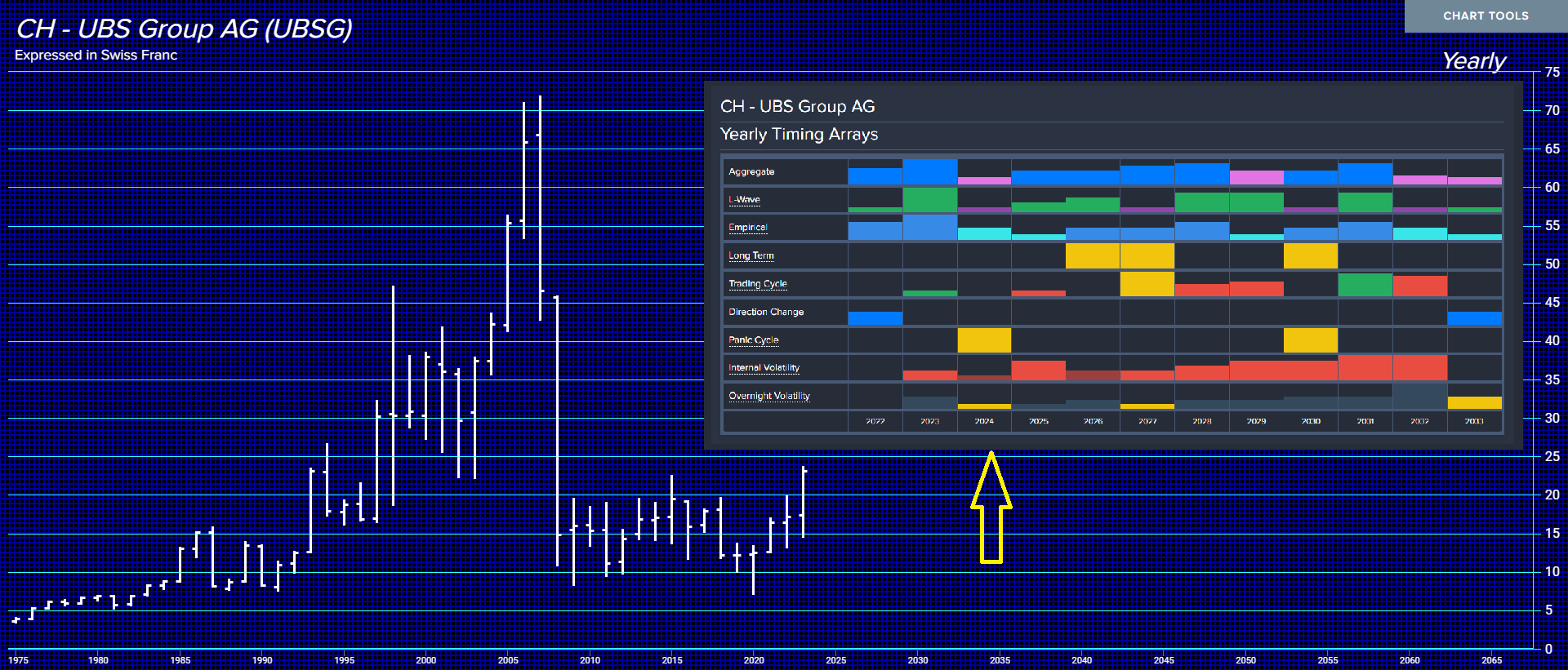Click the 2023 column label in the timing array

[929, 421]
